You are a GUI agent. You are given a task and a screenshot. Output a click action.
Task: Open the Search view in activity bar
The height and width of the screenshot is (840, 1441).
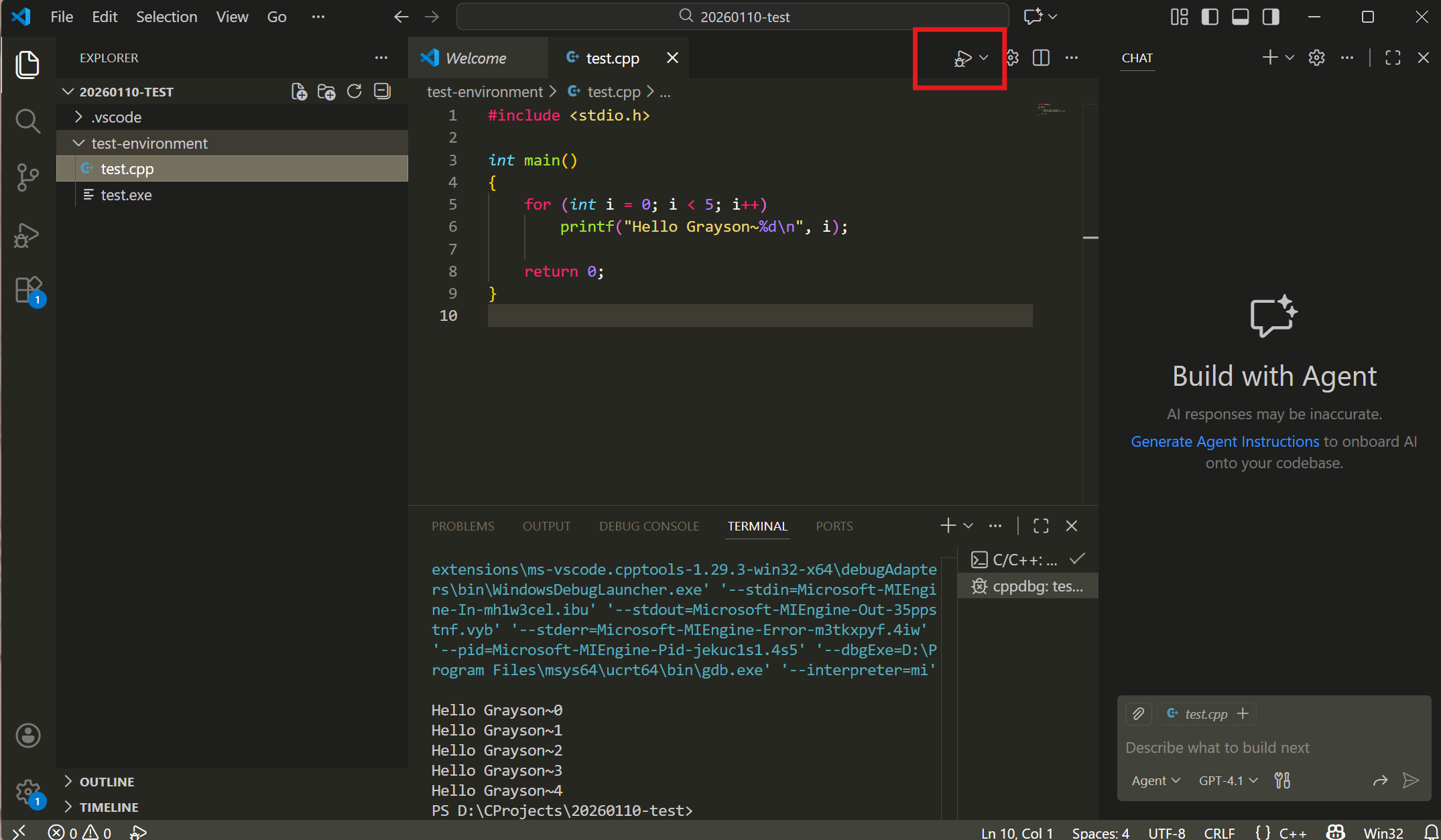click(x=27, y=121)
